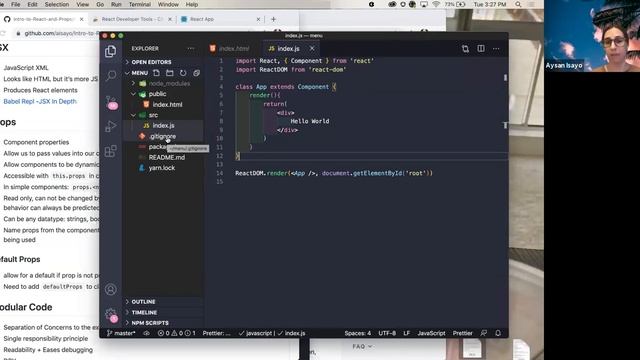
Task: Open Explorer more actions ellipsis
Action: (x=191, y=48)
